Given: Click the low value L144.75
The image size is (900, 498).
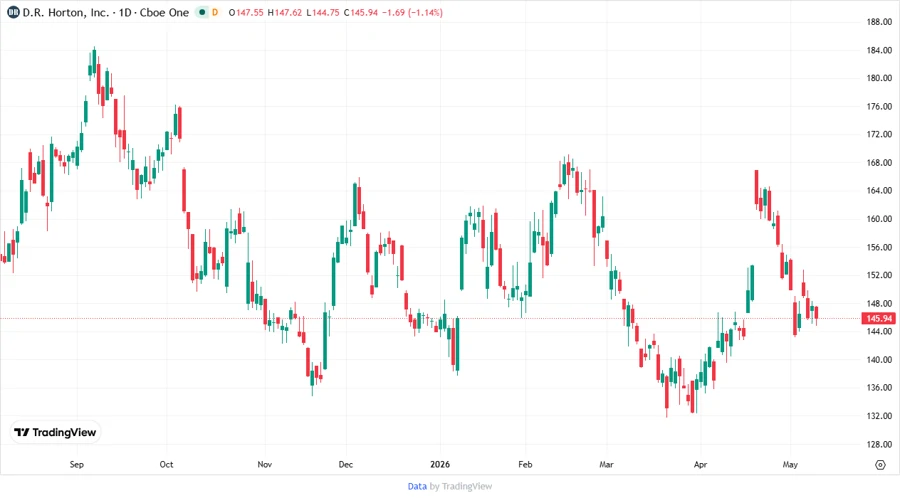Looking at the screenshot, I should [323, 12].
